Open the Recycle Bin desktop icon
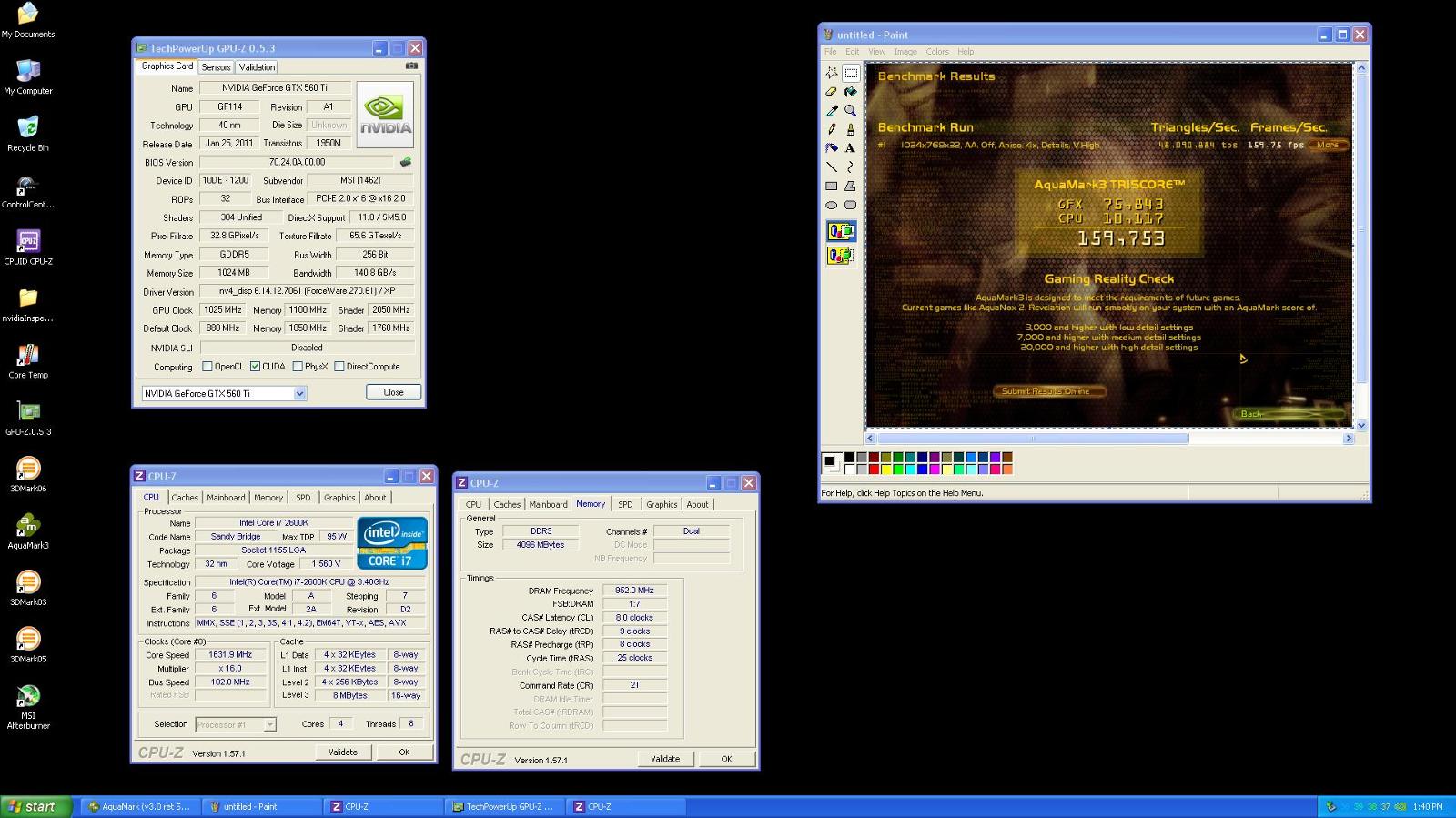1456x818 pixels. [28, 133]
